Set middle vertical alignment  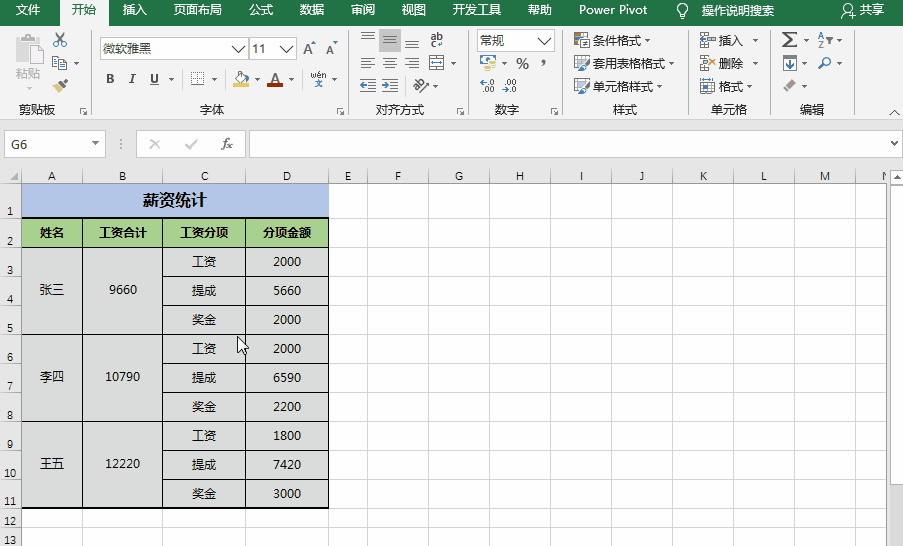[390, 40]
